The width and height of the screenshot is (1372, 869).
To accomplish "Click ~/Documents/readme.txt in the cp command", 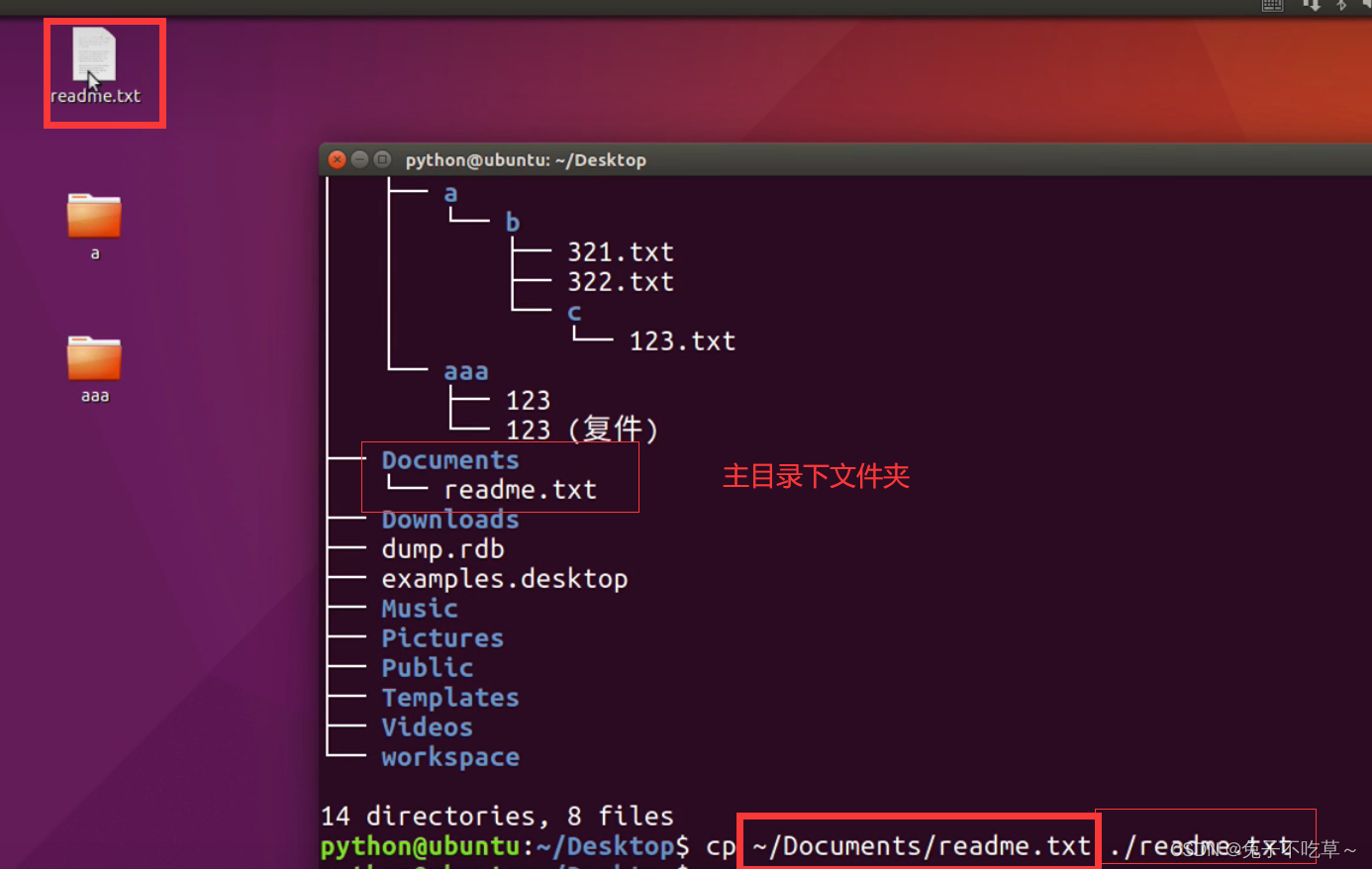I will pyautogui.click(x=922, y=846).
